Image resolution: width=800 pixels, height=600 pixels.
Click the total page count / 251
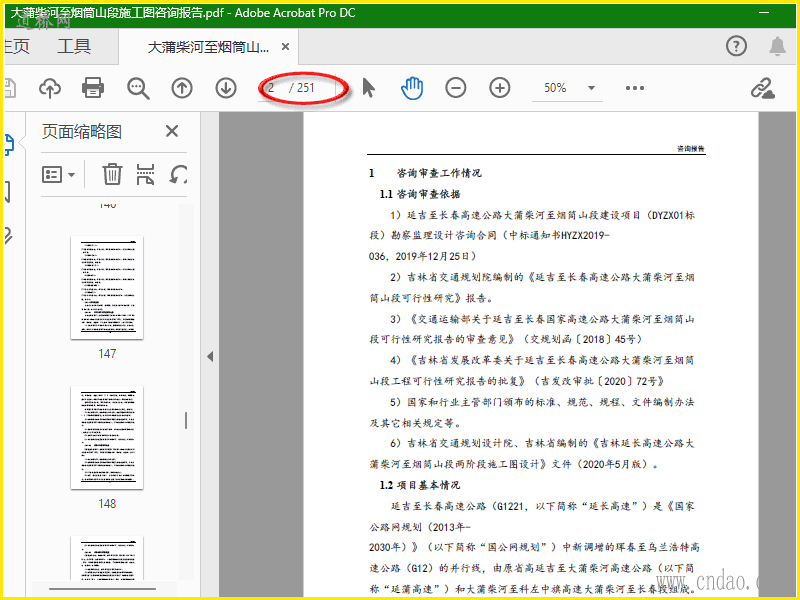(x=302, y=88)
